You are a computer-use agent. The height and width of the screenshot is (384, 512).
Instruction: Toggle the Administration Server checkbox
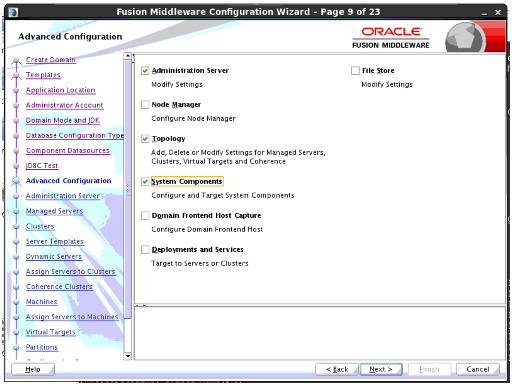(x=145, y=71)
